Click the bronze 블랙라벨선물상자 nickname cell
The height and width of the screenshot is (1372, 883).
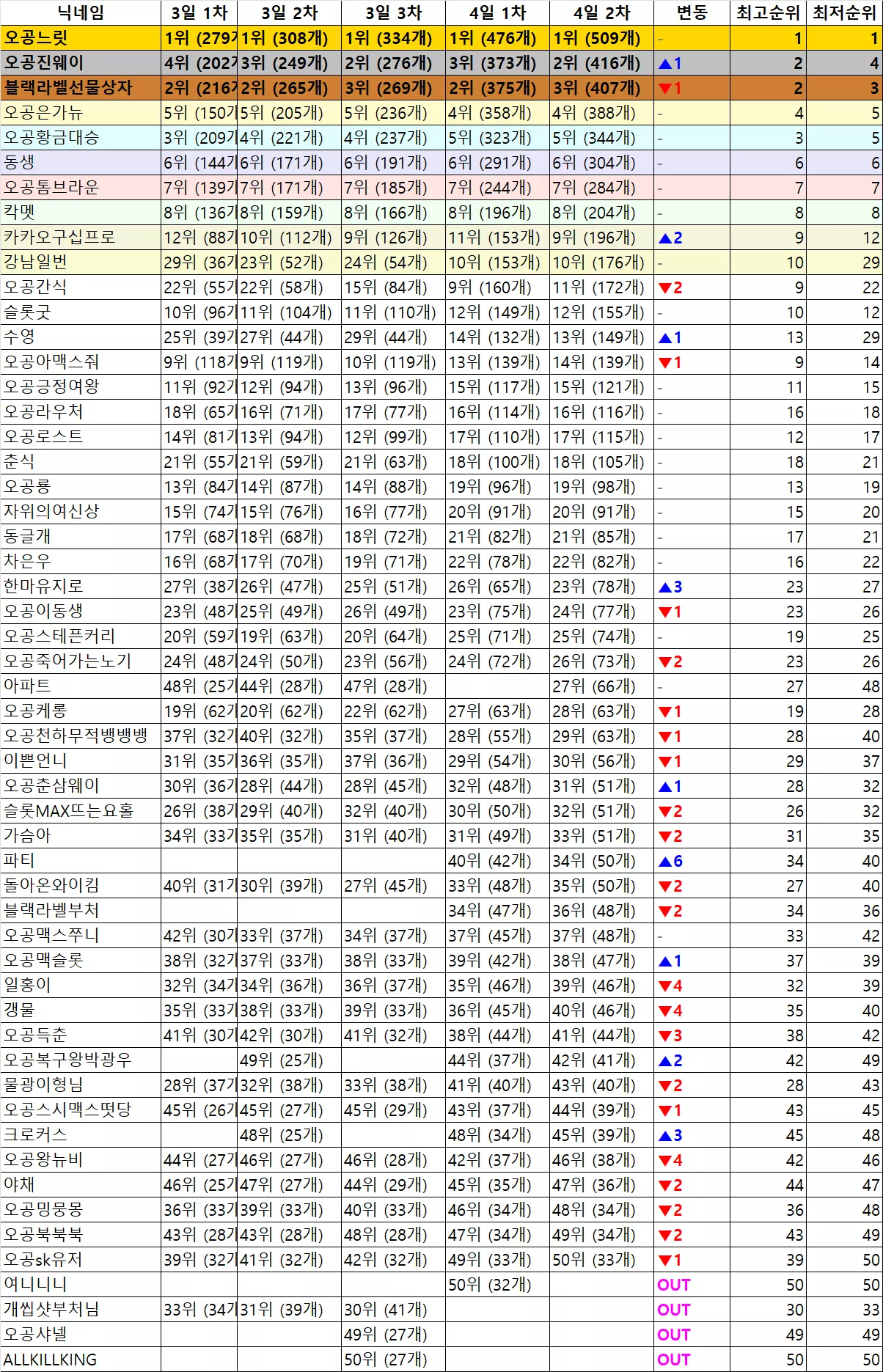click(81, 88)
